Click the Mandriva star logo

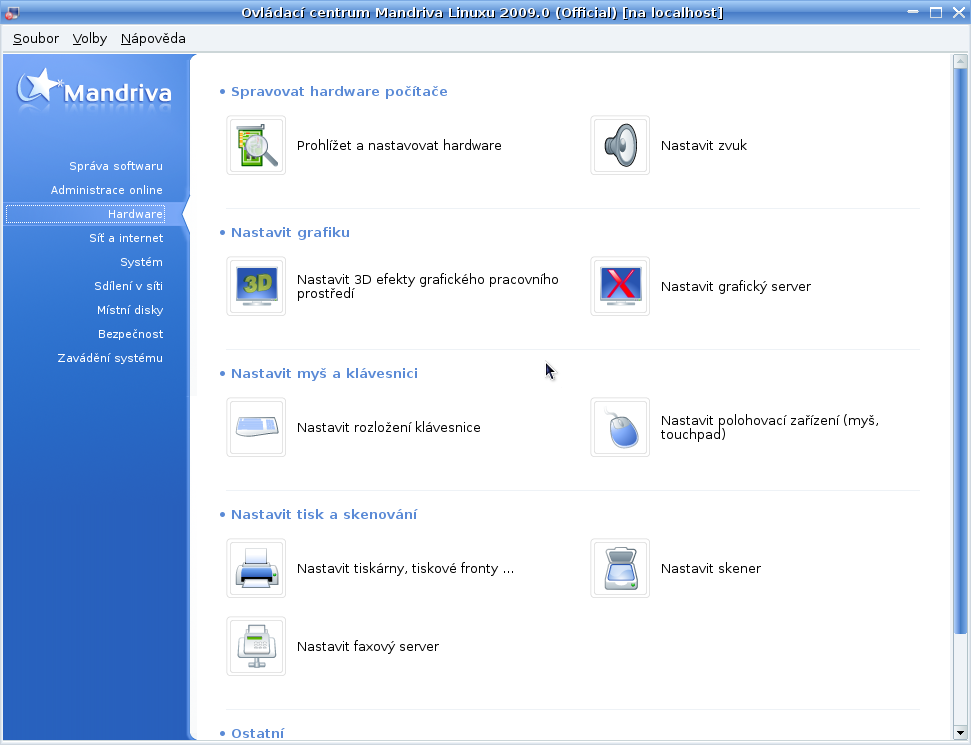pos(94,92)
